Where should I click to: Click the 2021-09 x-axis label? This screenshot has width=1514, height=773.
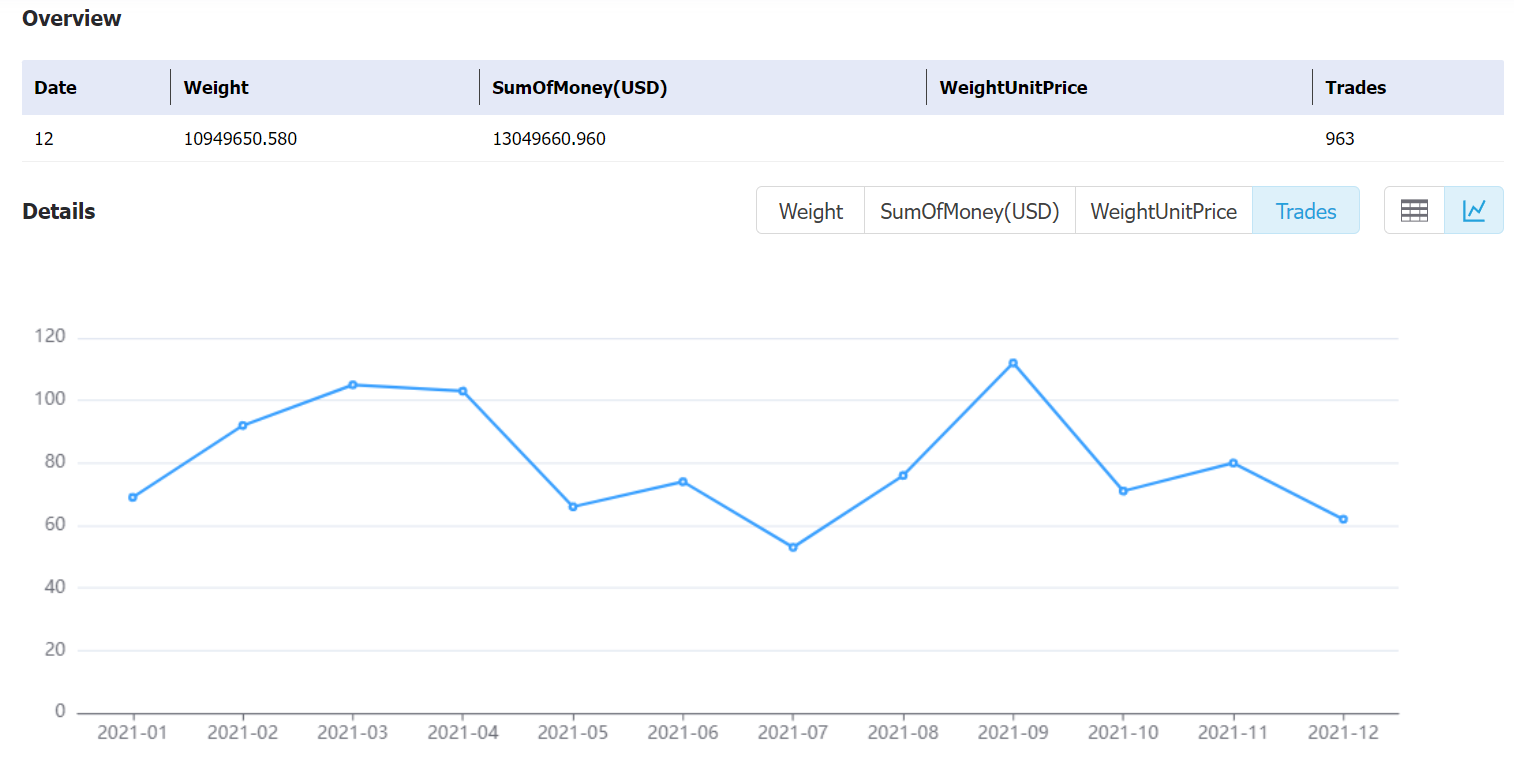pyautogui.click(x=1013, y=732)
